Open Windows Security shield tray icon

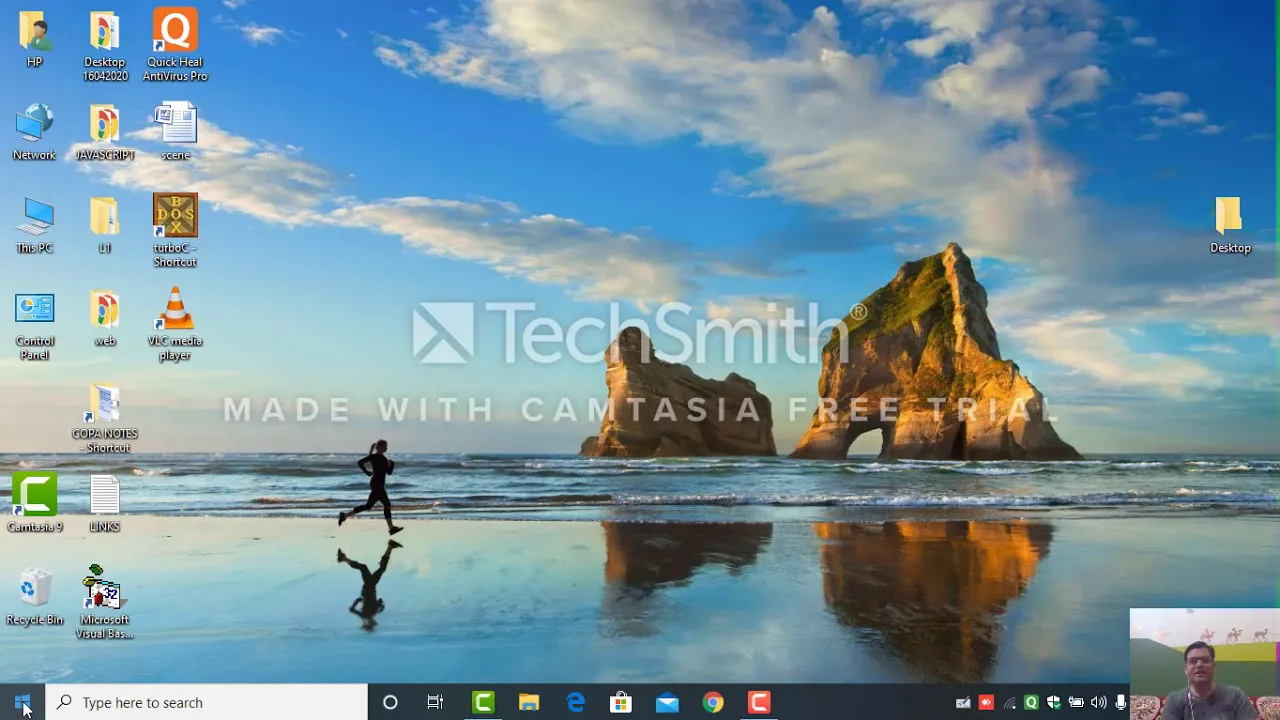click(x=1053, y=703)
